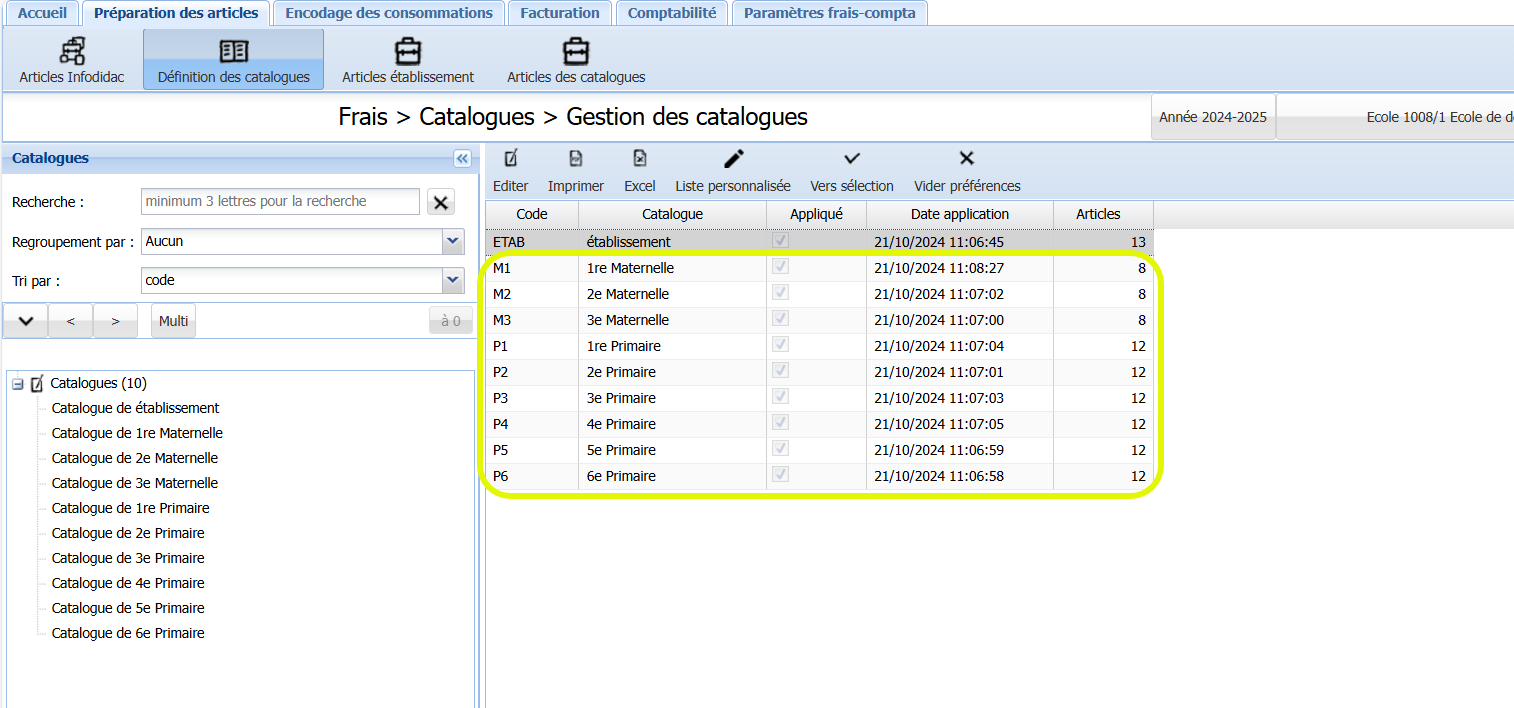Click the Multi button
Viewport: 1514px width, 708px height.
tap(174, 321)
